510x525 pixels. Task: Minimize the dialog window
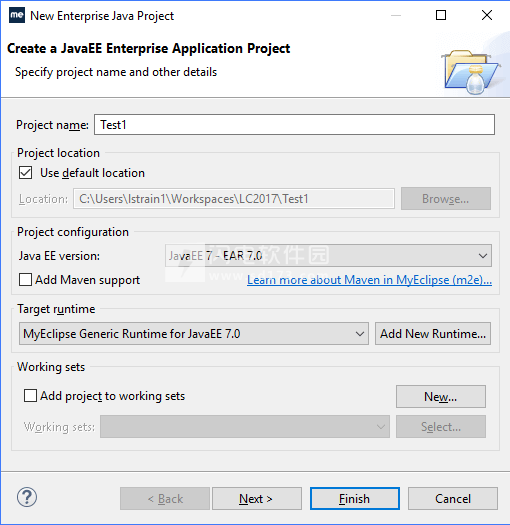click(396, 15)
